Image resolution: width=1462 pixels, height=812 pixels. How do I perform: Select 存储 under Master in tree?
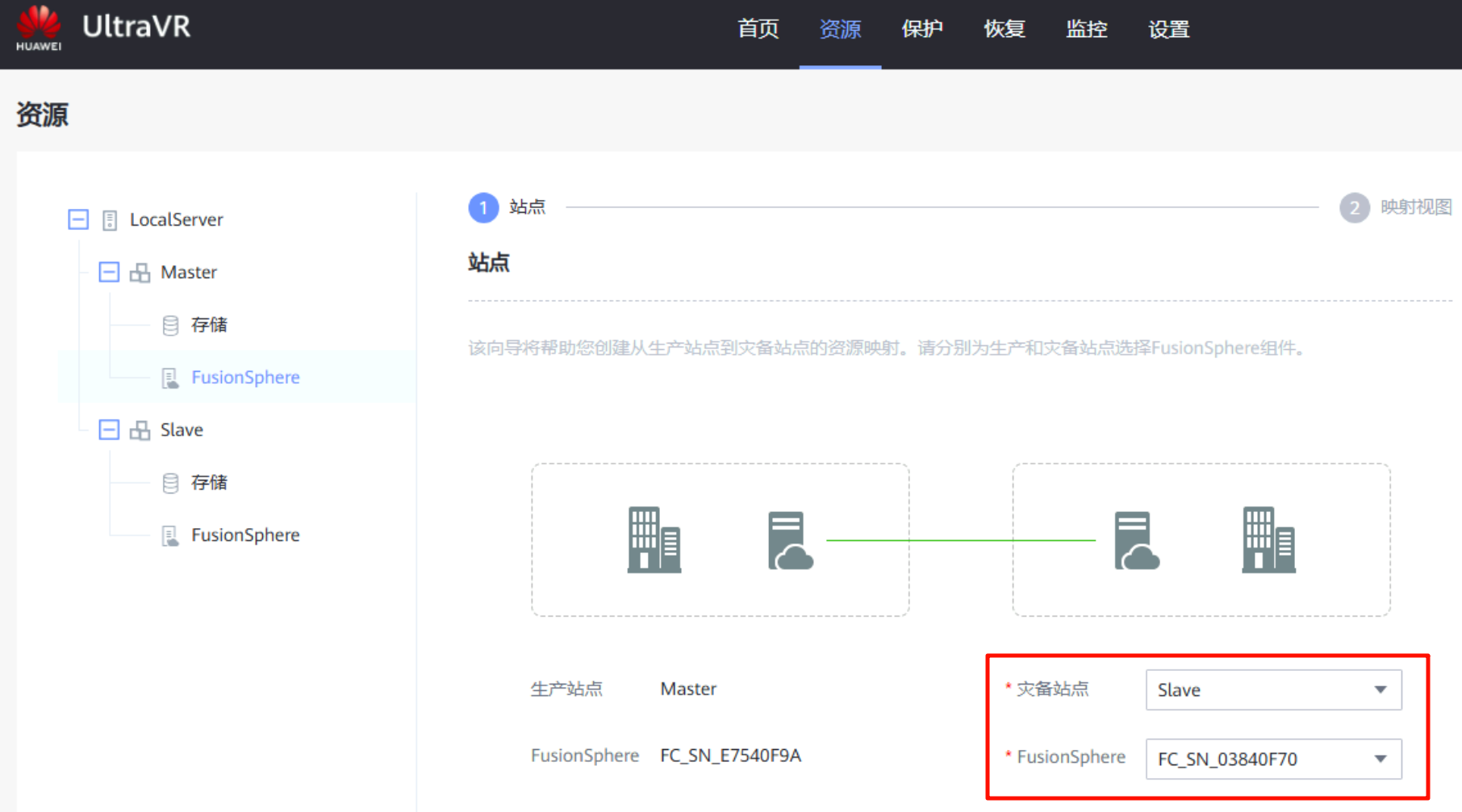point(209,325)
